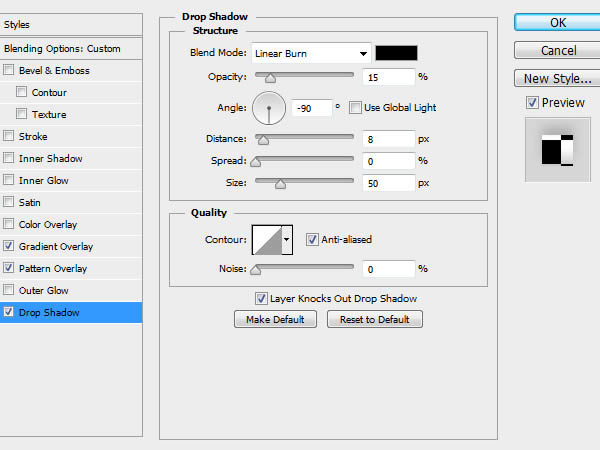Click the Make Default button
The height and width of the screenshot is (450, 600).
coord(275,319)
